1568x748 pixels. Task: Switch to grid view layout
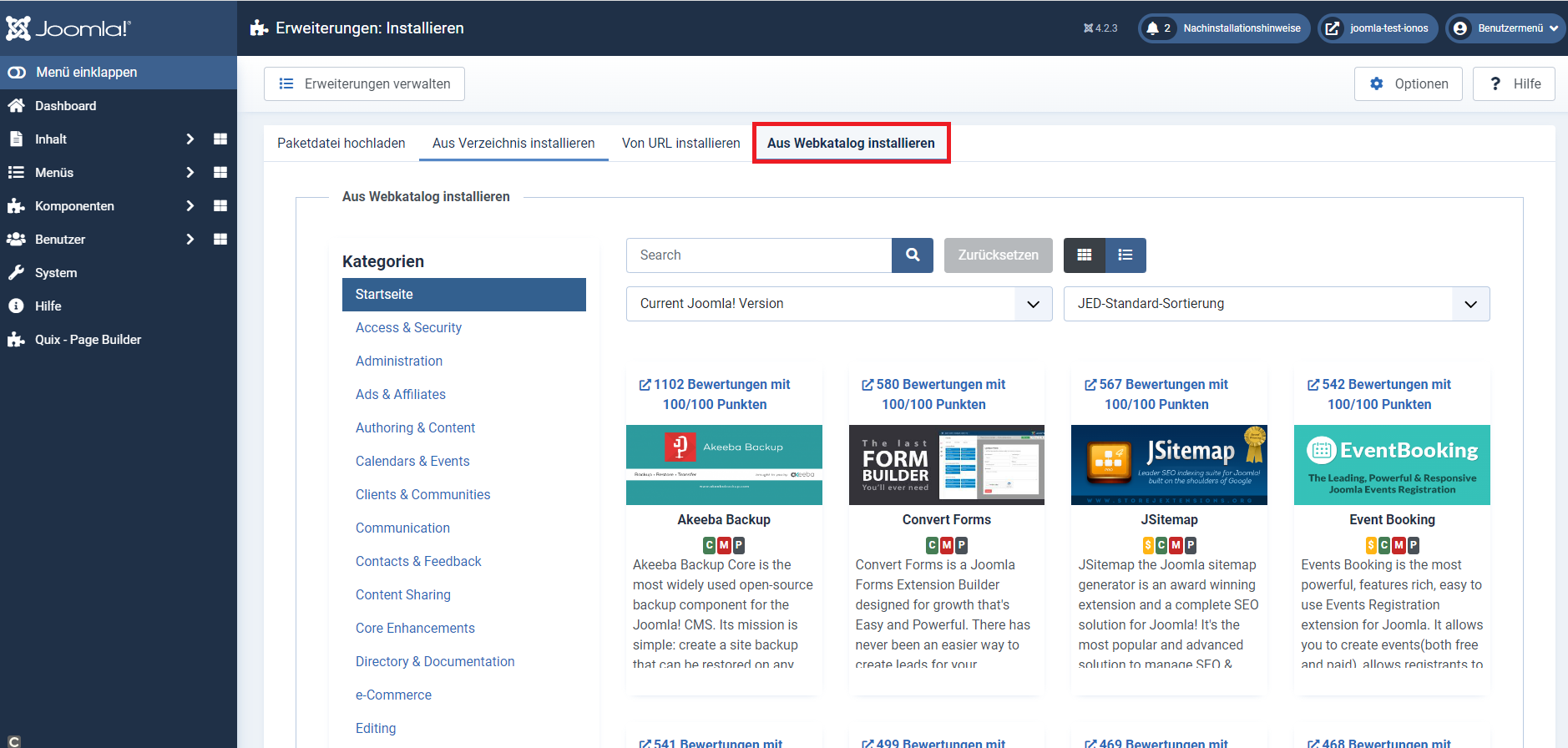pos(1085,255)
